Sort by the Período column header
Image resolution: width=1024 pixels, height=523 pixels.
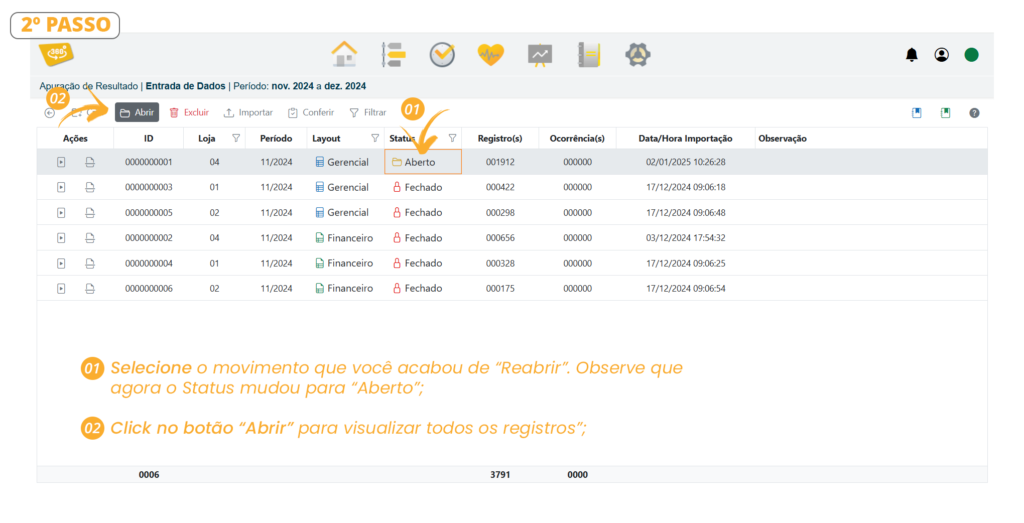(x=276, y=138)
